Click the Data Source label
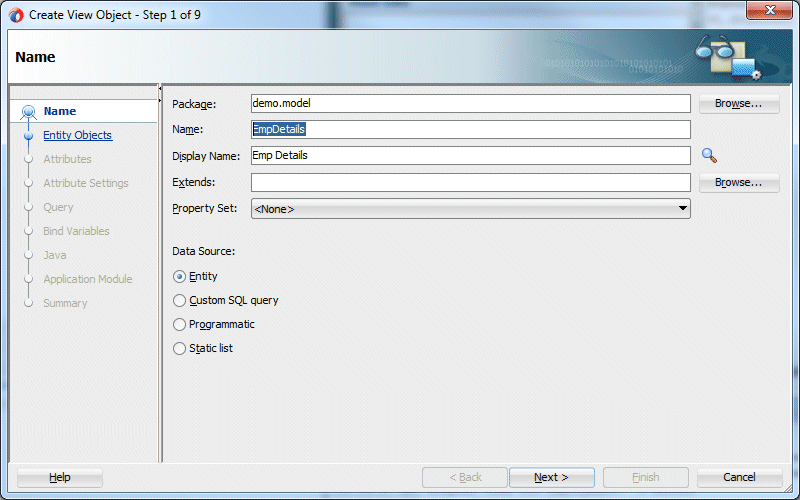Image resolution: width=800 pixels, height=500 pixels. [204, 252]
